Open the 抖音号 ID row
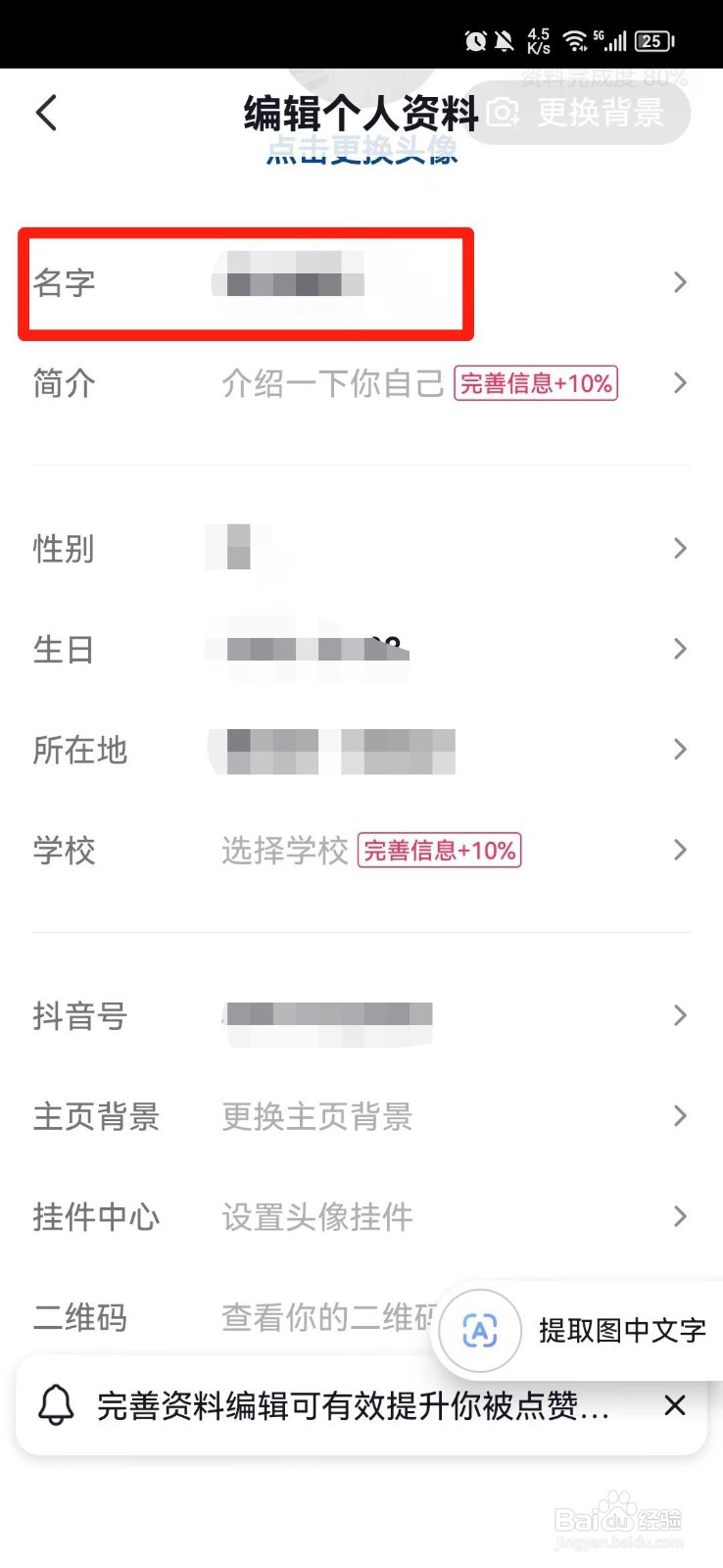 (x=361, y=1015)
